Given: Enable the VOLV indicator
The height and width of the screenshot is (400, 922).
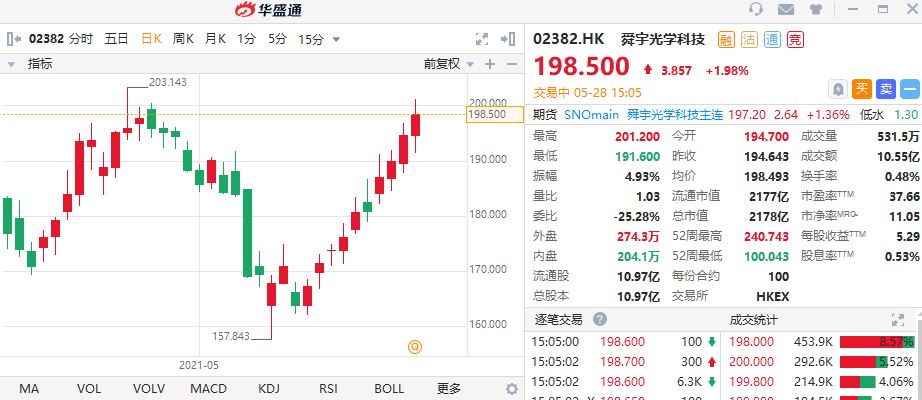Looking at the screenshot, I should point(149,389).
